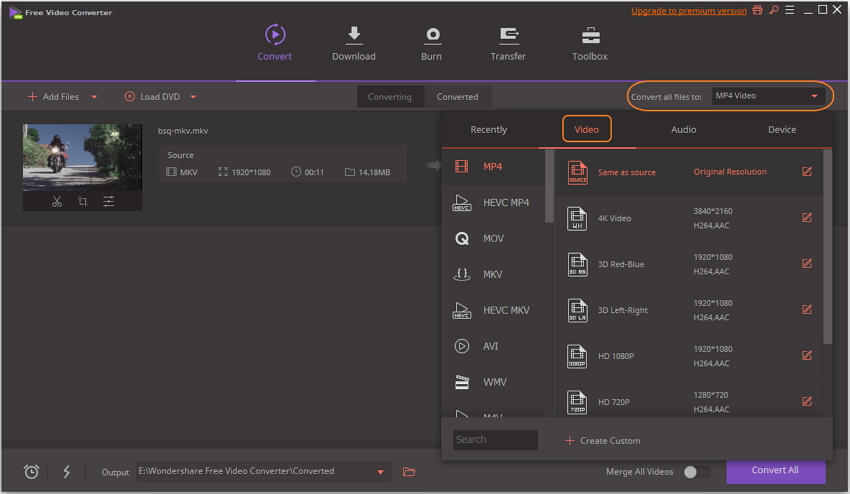Open the Output path dropdown
The height and width of the screenshot is (494, 850).
coord(380,472)
